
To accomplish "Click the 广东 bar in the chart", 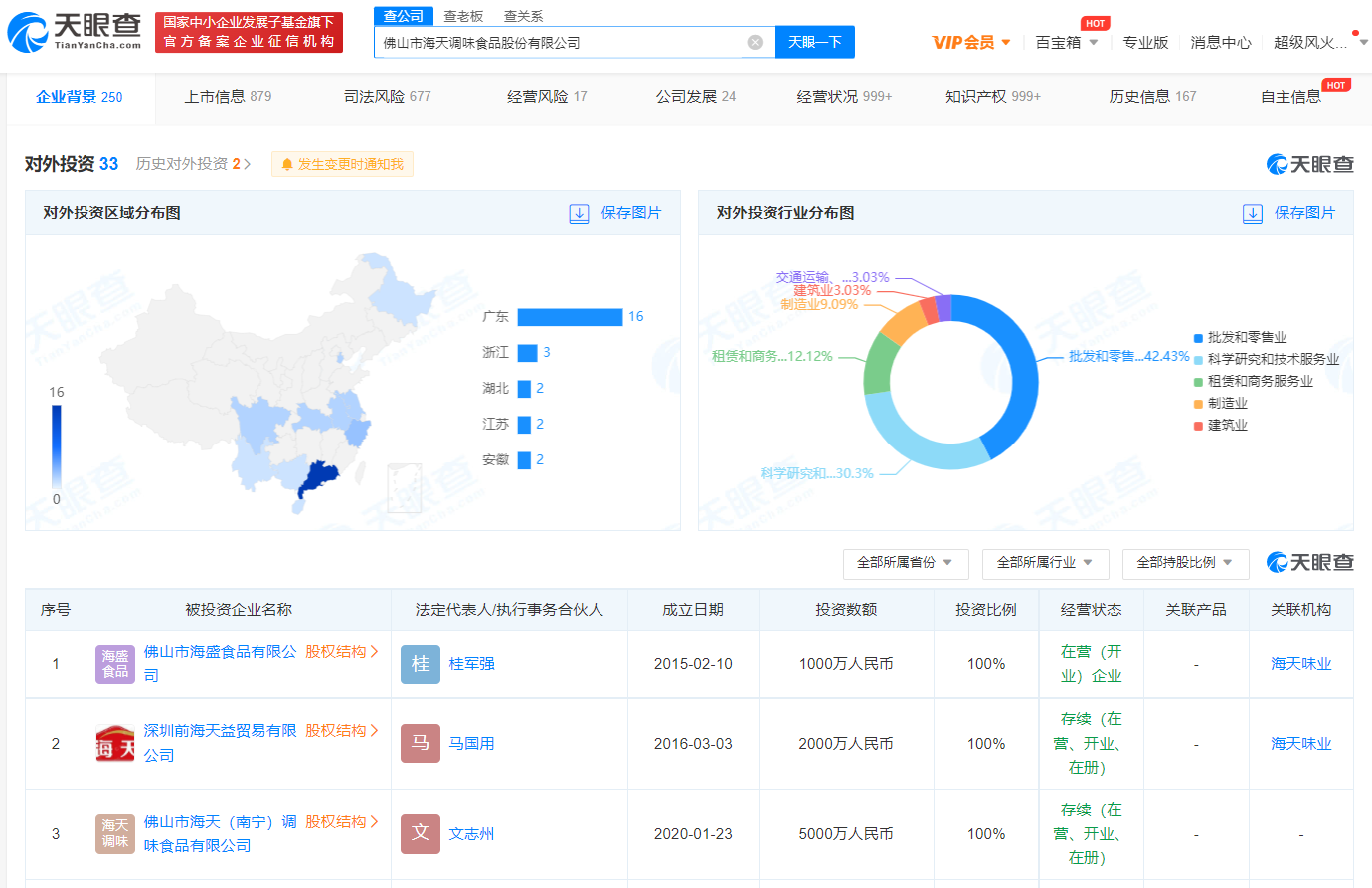I will pos(570,317).
